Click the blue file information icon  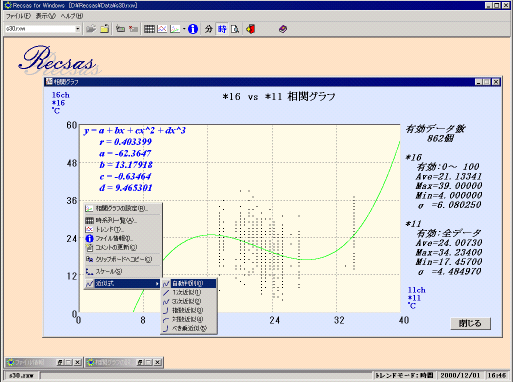click(x=193, y=29)
